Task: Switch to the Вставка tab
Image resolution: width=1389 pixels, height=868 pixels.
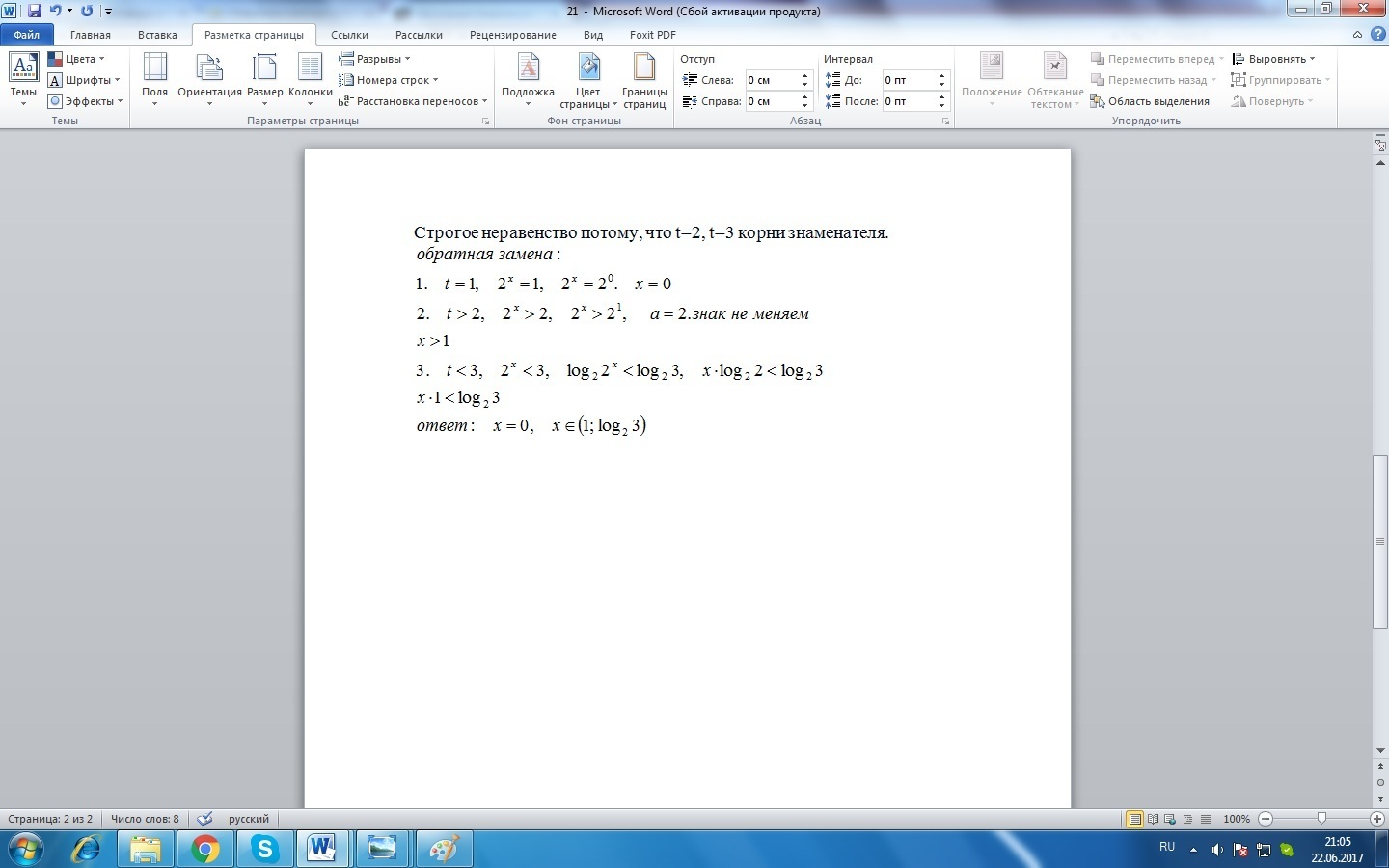Action: pos(157,35)
